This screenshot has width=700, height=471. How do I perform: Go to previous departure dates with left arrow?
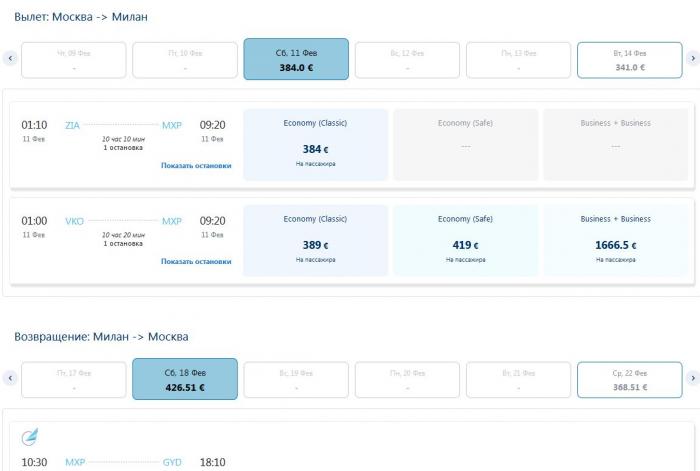(x=10, y=59)
